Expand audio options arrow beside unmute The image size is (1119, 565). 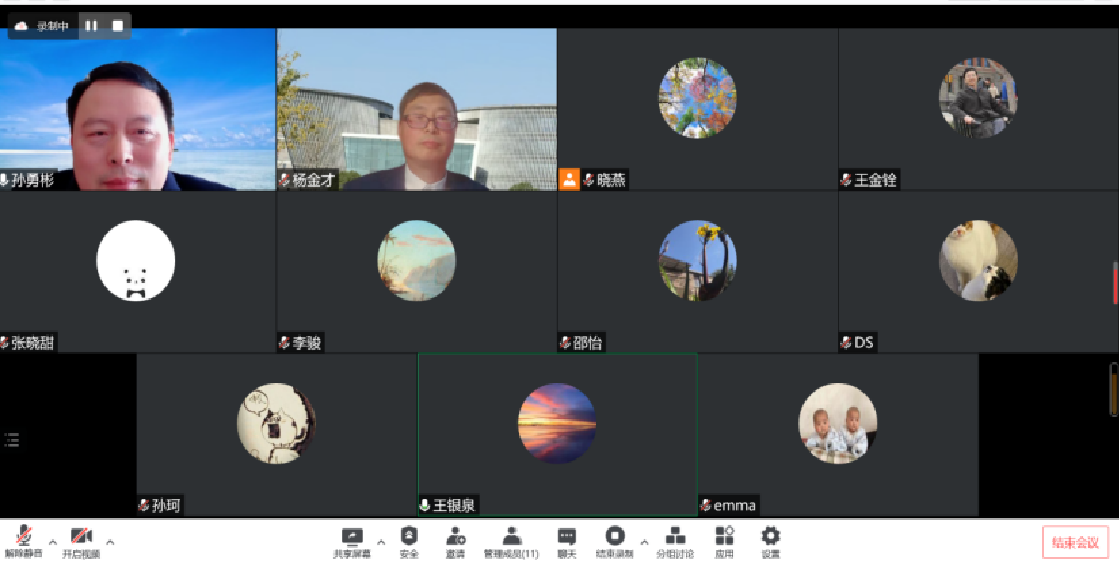[52, 543]
